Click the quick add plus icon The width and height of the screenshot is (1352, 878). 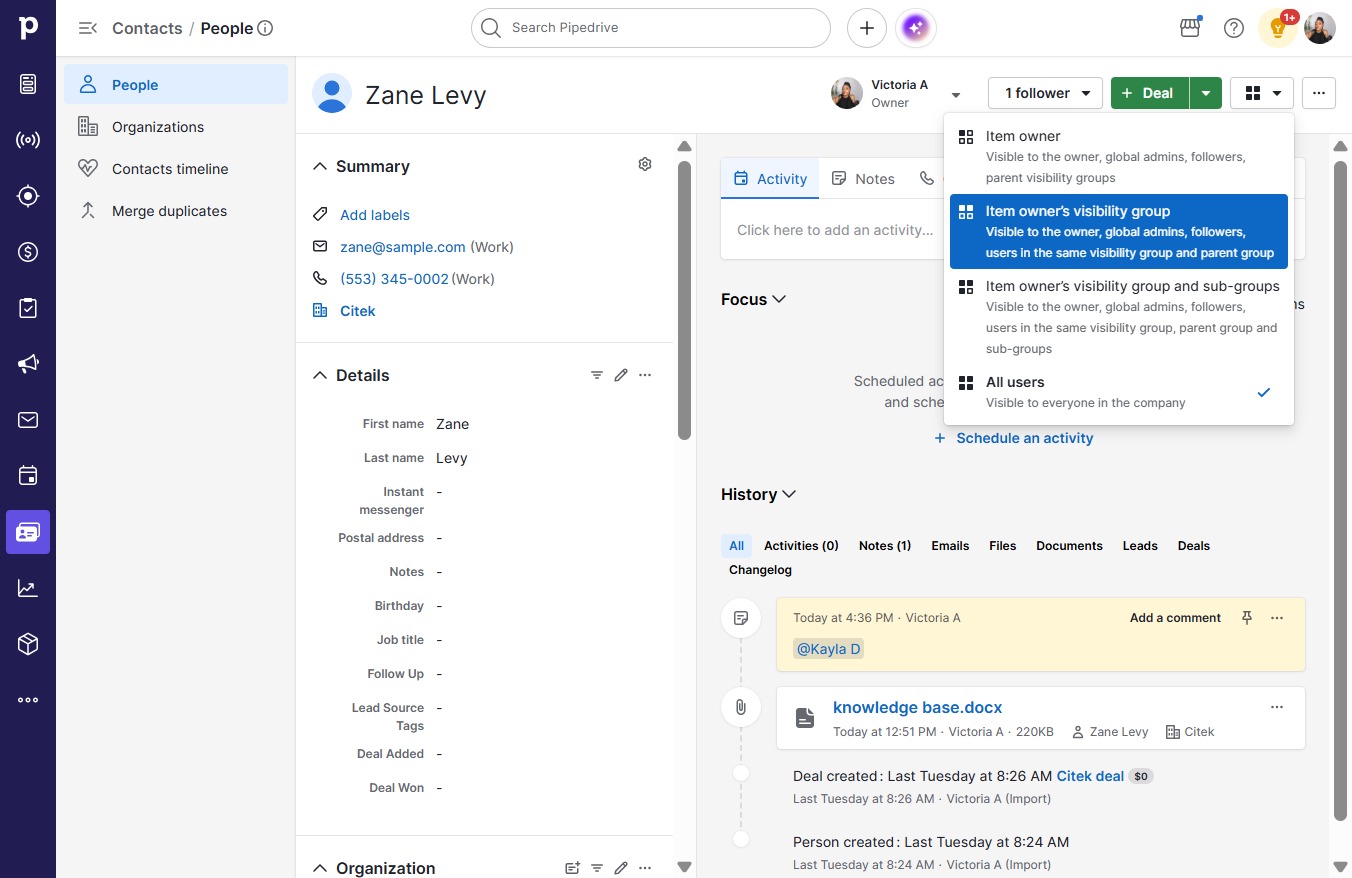click(x=867, y=28)
